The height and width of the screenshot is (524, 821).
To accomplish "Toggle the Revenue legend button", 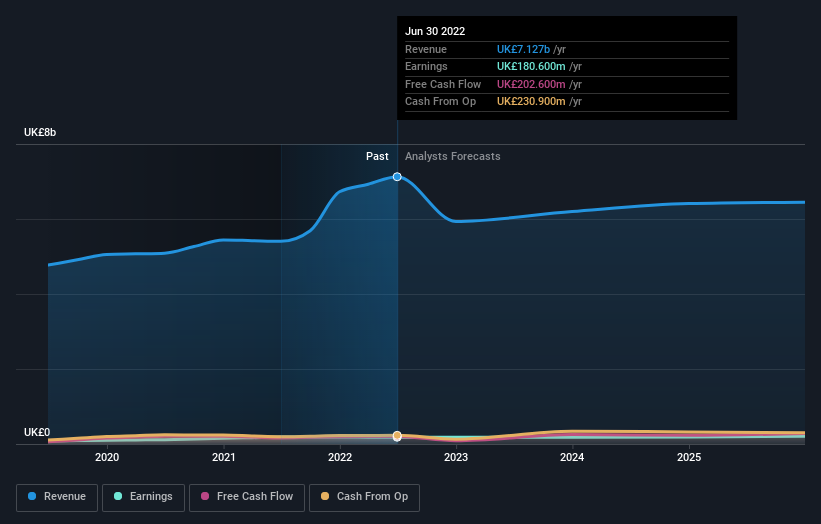I will (57, 497).
